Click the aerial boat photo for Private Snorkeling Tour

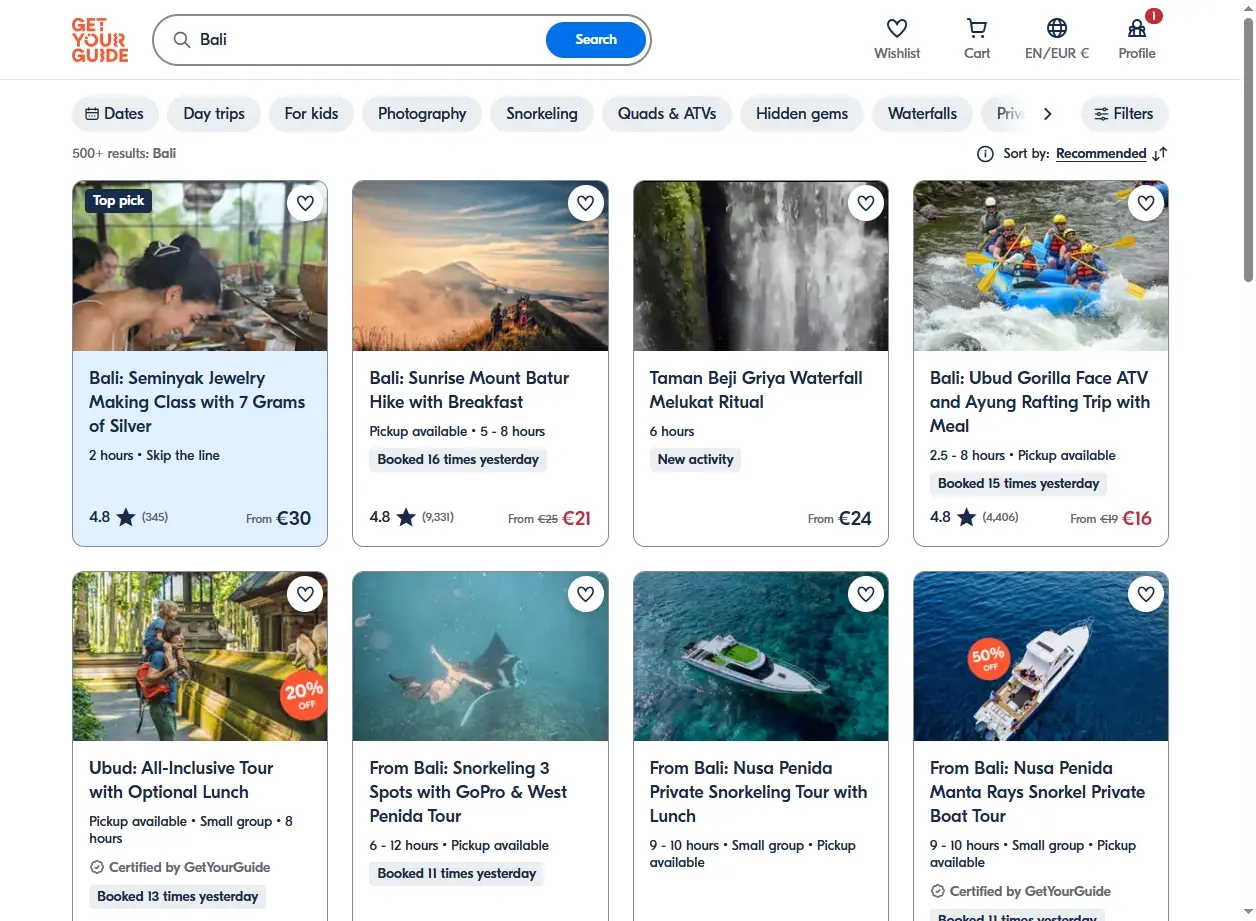coord(761,656)
